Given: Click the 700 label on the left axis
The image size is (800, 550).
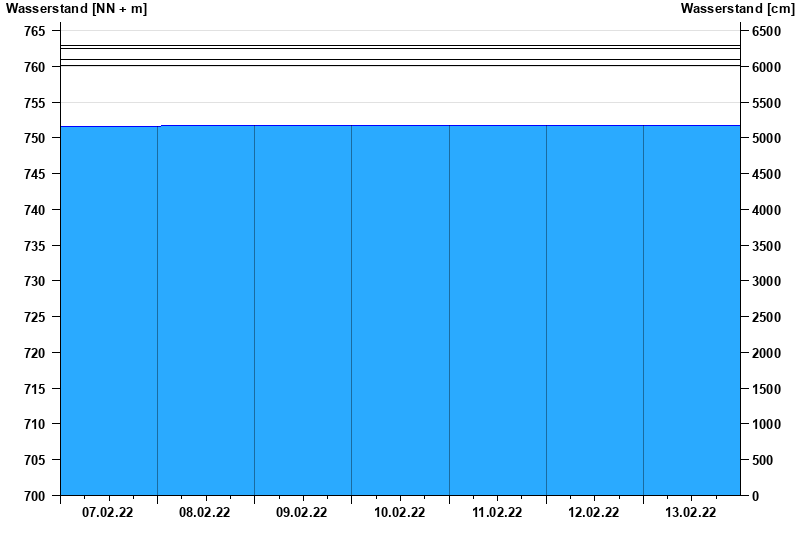Looking at the screenshot, I should point(34,496).
